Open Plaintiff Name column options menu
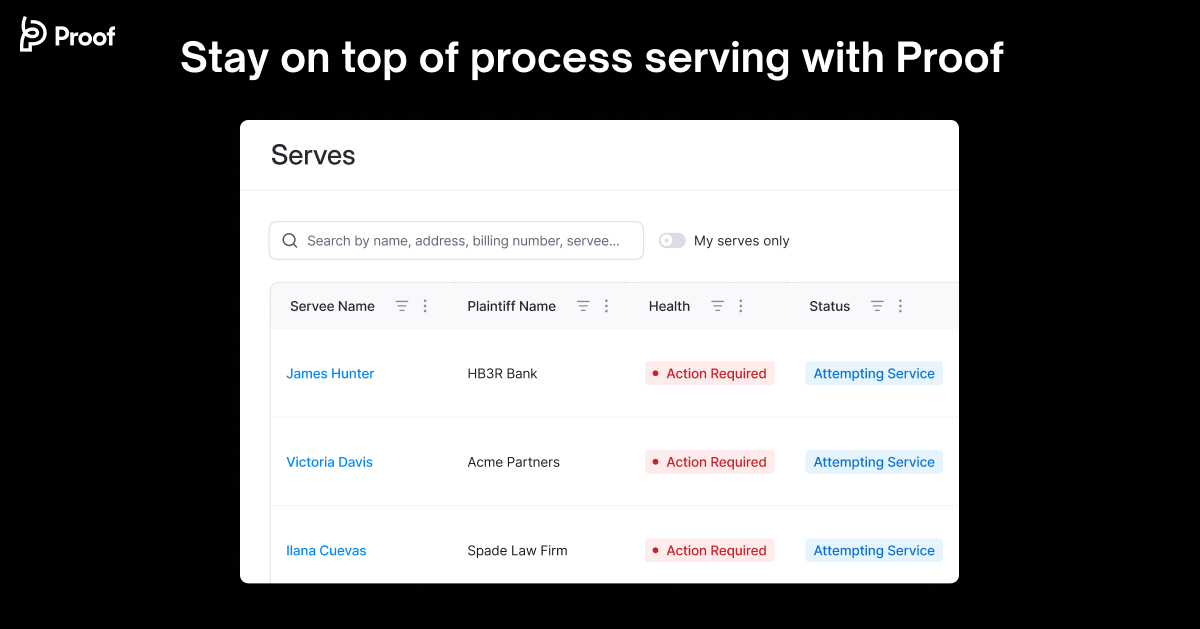This screenshot has width=1200, height=629. [x=606, y=306]
